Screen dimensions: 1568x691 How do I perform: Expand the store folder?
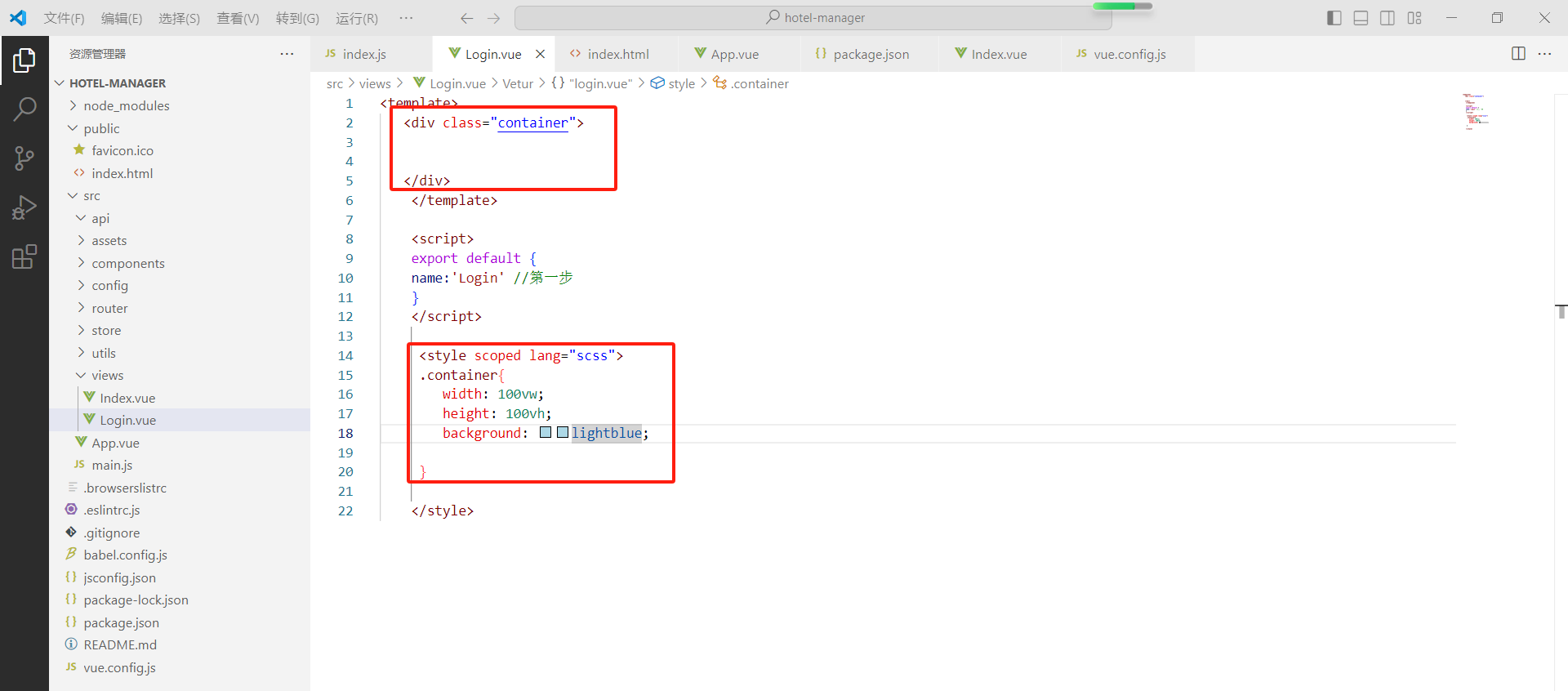click(180, 330)
